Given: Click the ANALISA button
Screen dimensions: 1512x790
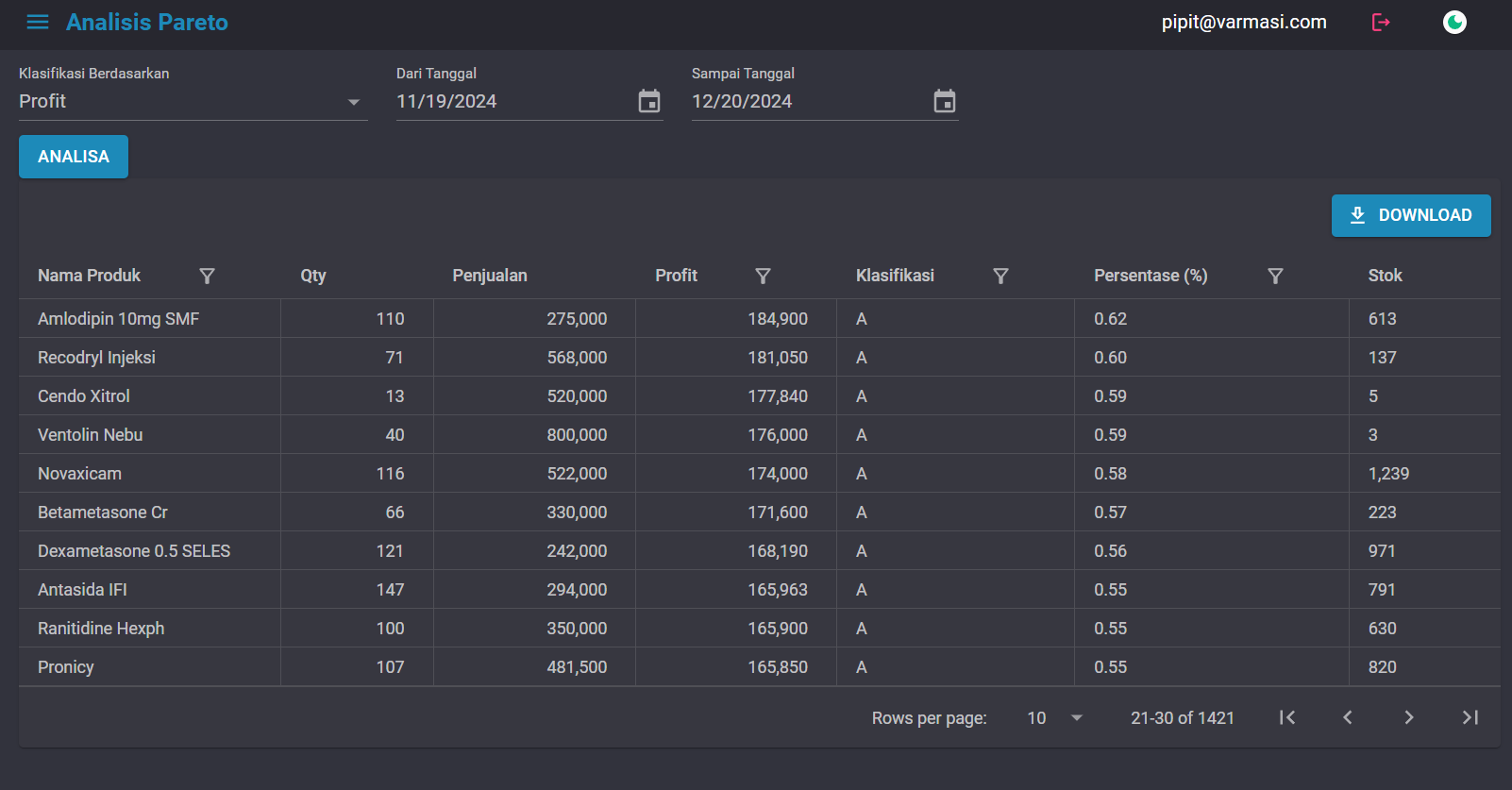Looking at the screenshot, I should (74, 157).
